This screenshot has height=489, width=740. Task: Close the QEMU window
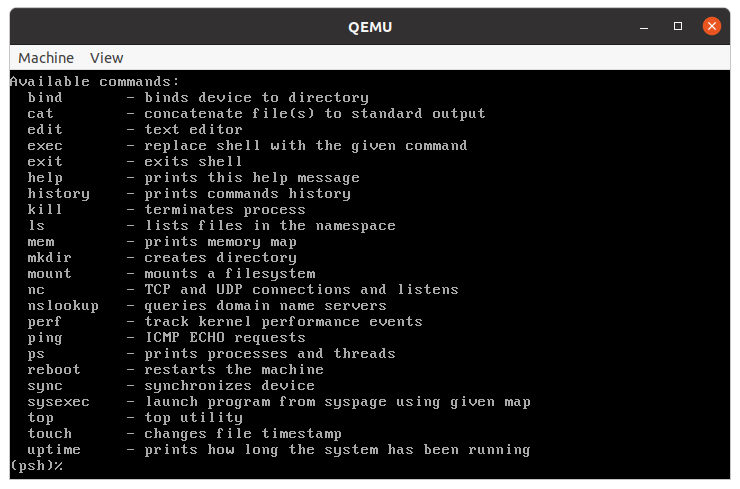coord(712,26)
